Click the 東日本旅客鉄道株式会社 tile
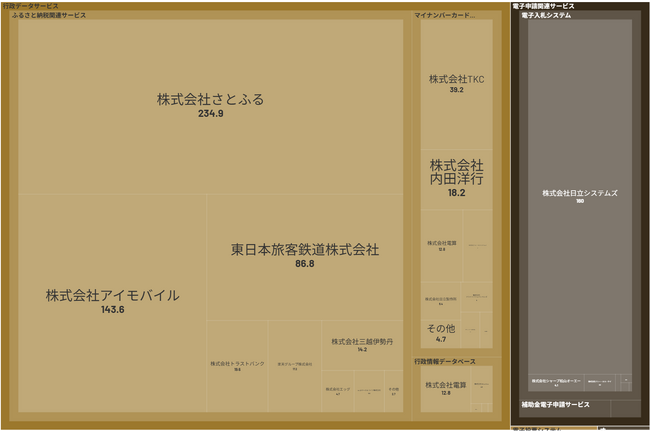This screenshot has height=432, width=650. [x=305, y=255]
